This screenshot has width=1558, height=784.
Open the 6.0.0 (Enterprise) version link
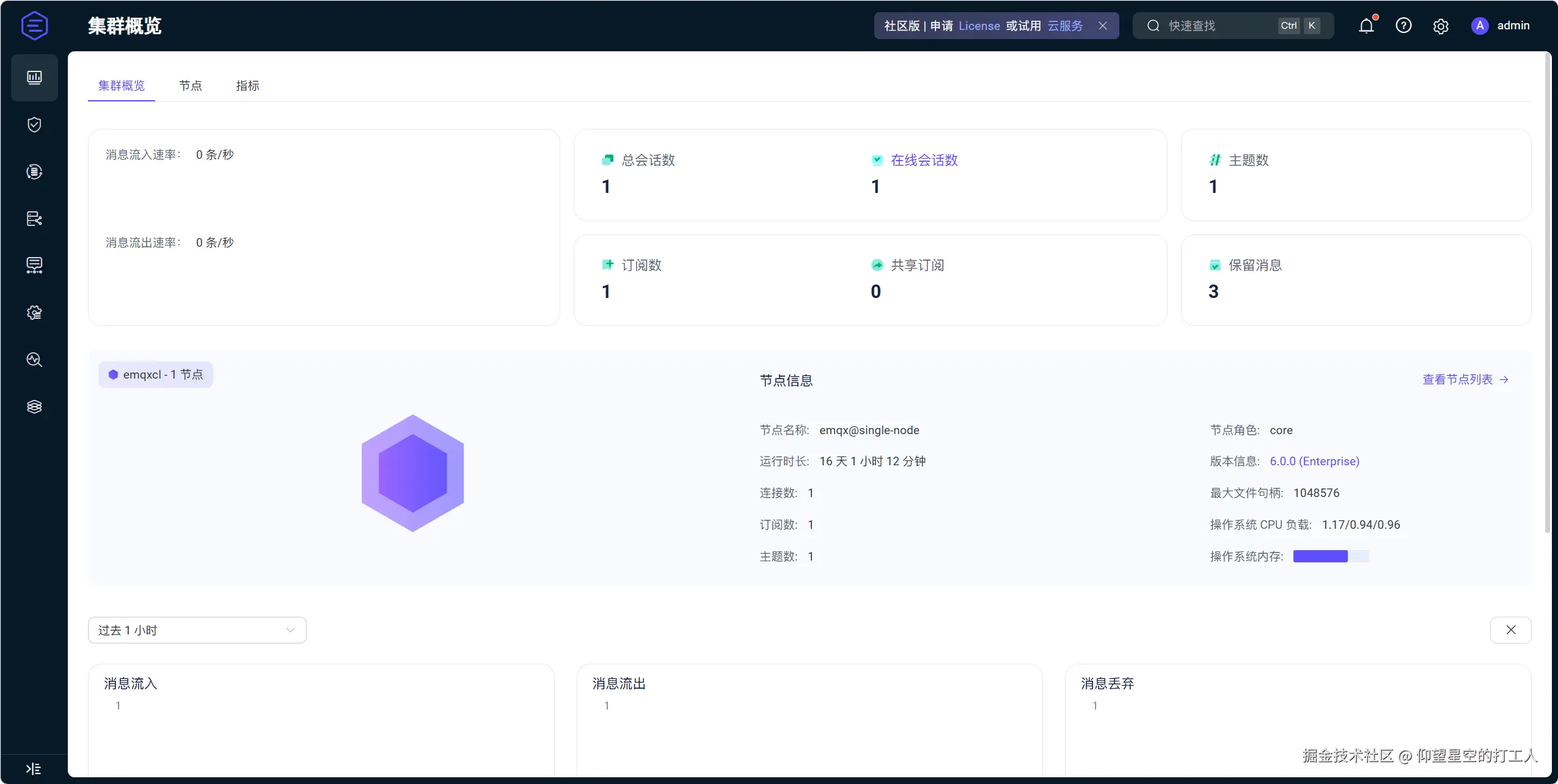tap(1314, 461)
